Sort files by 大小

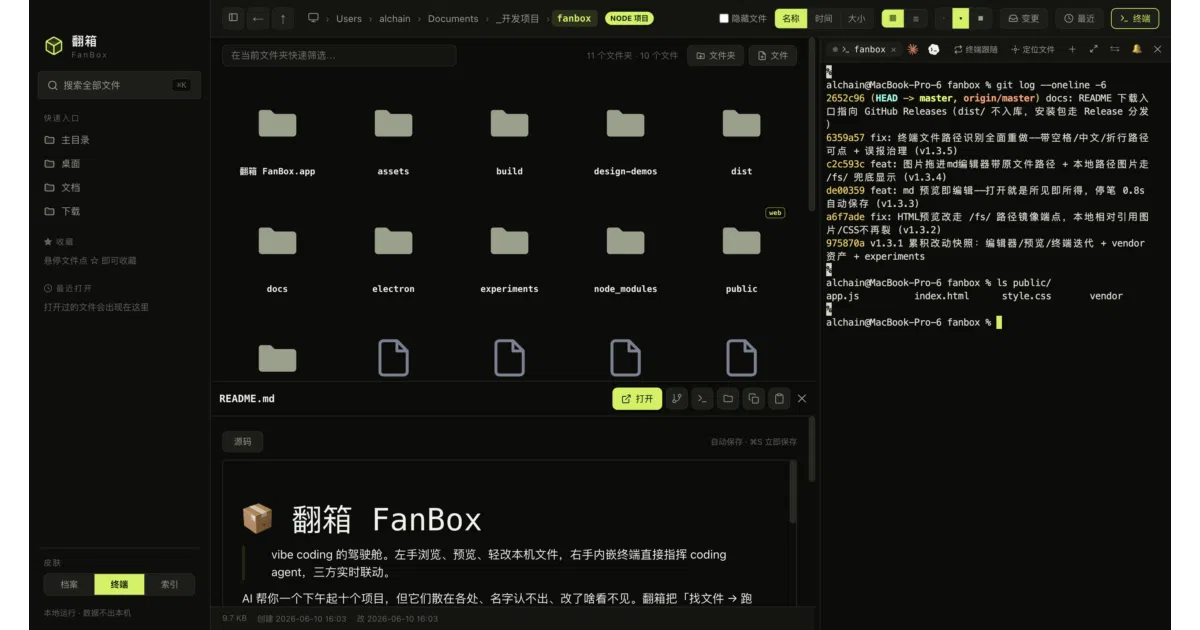856,18
